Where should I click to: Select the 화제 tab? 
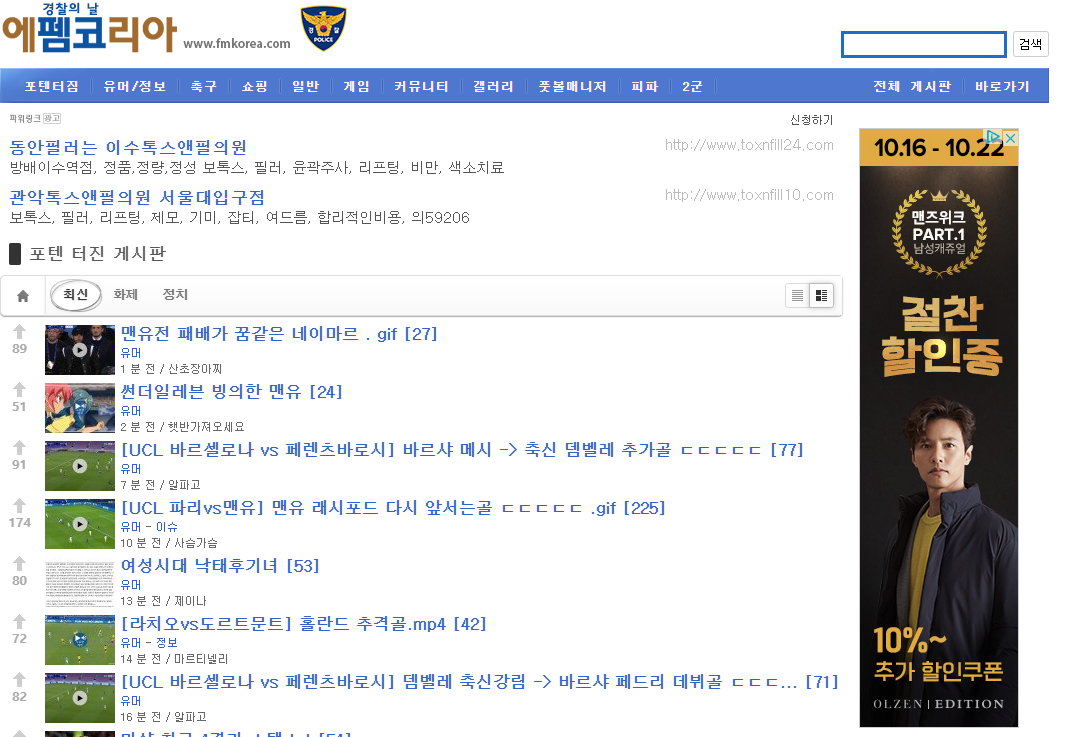coord(126,295)
